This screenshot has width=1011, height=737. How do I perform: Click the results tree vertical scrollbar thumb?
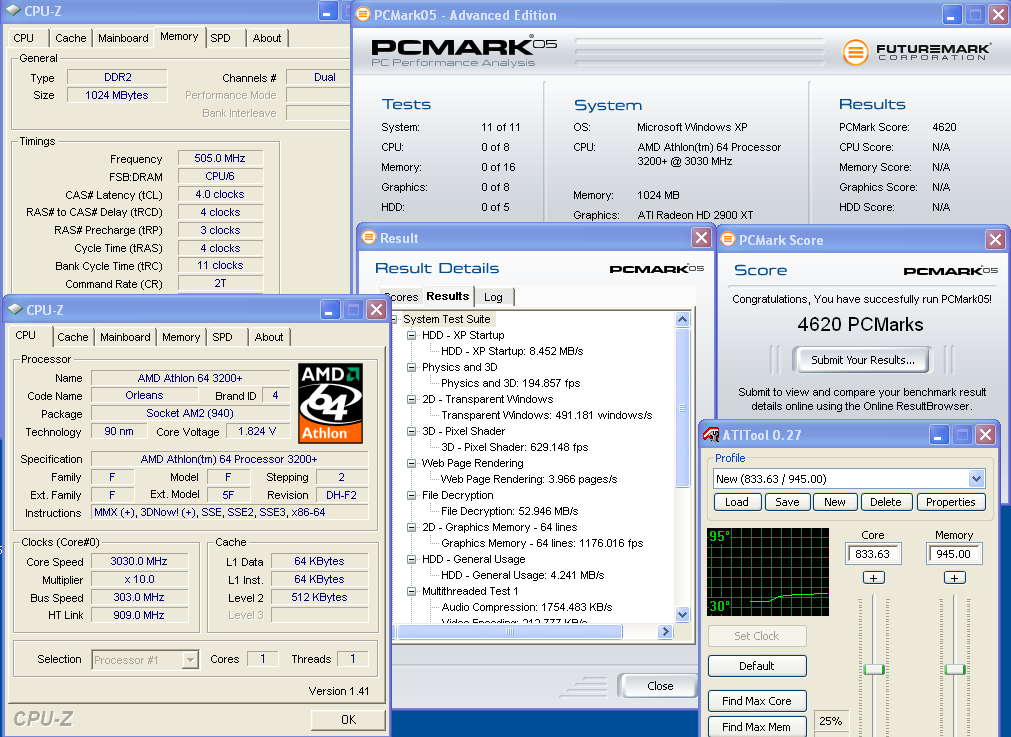pos(682,408)
